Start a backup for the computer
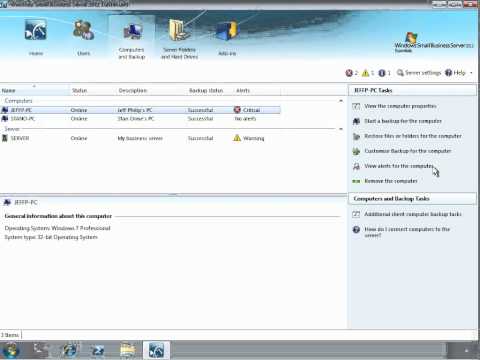 coord(403,121)
